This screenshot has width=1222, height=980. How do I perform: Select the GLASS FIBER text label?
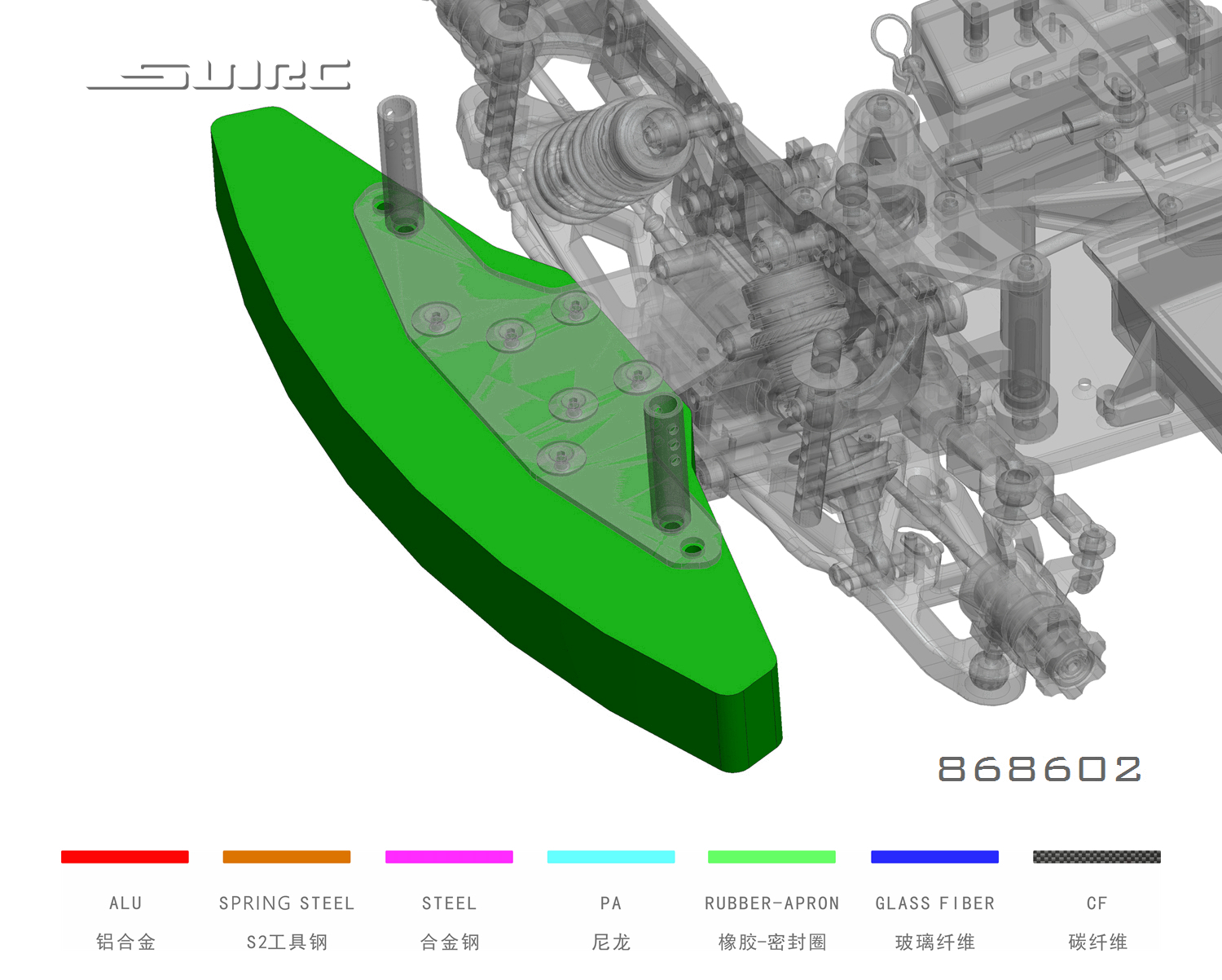point(934,903)
